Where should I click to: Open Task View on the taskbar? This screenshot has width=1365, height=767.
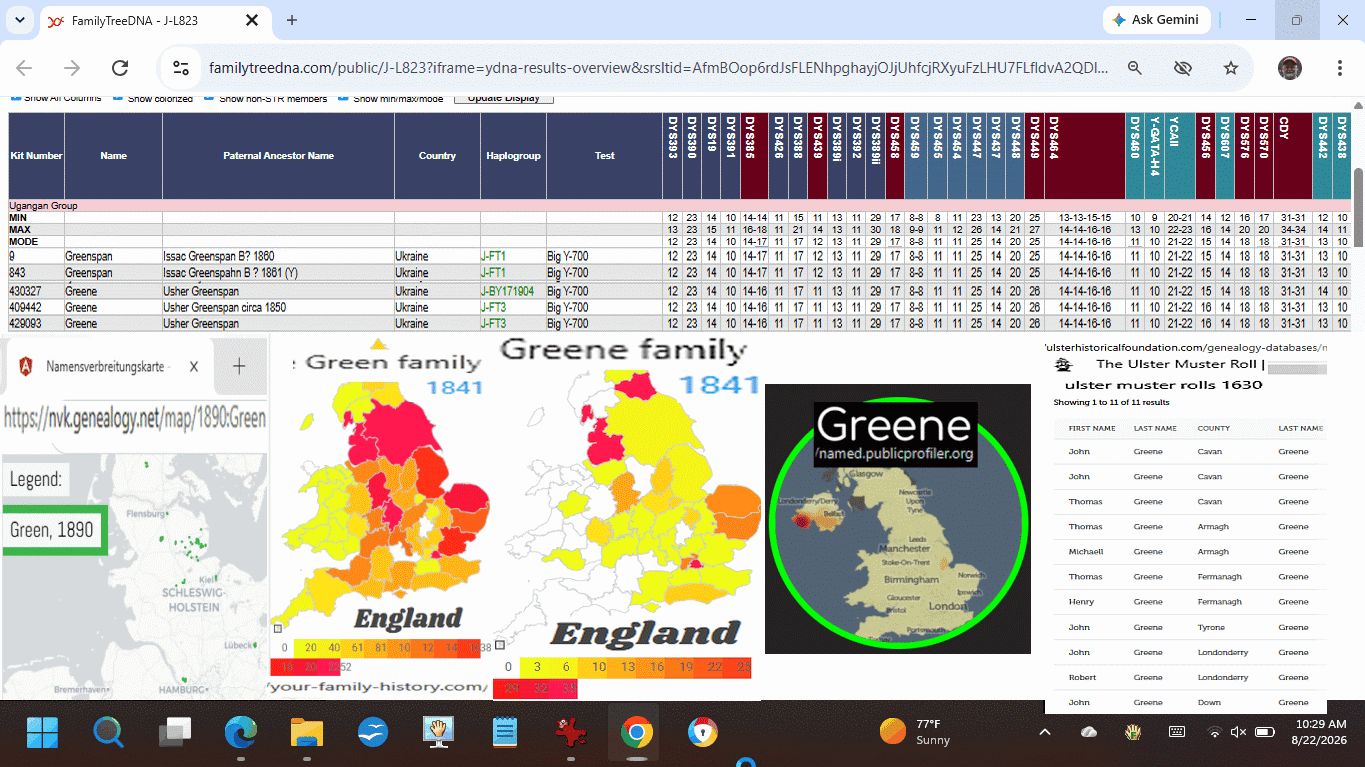point(175,733)
